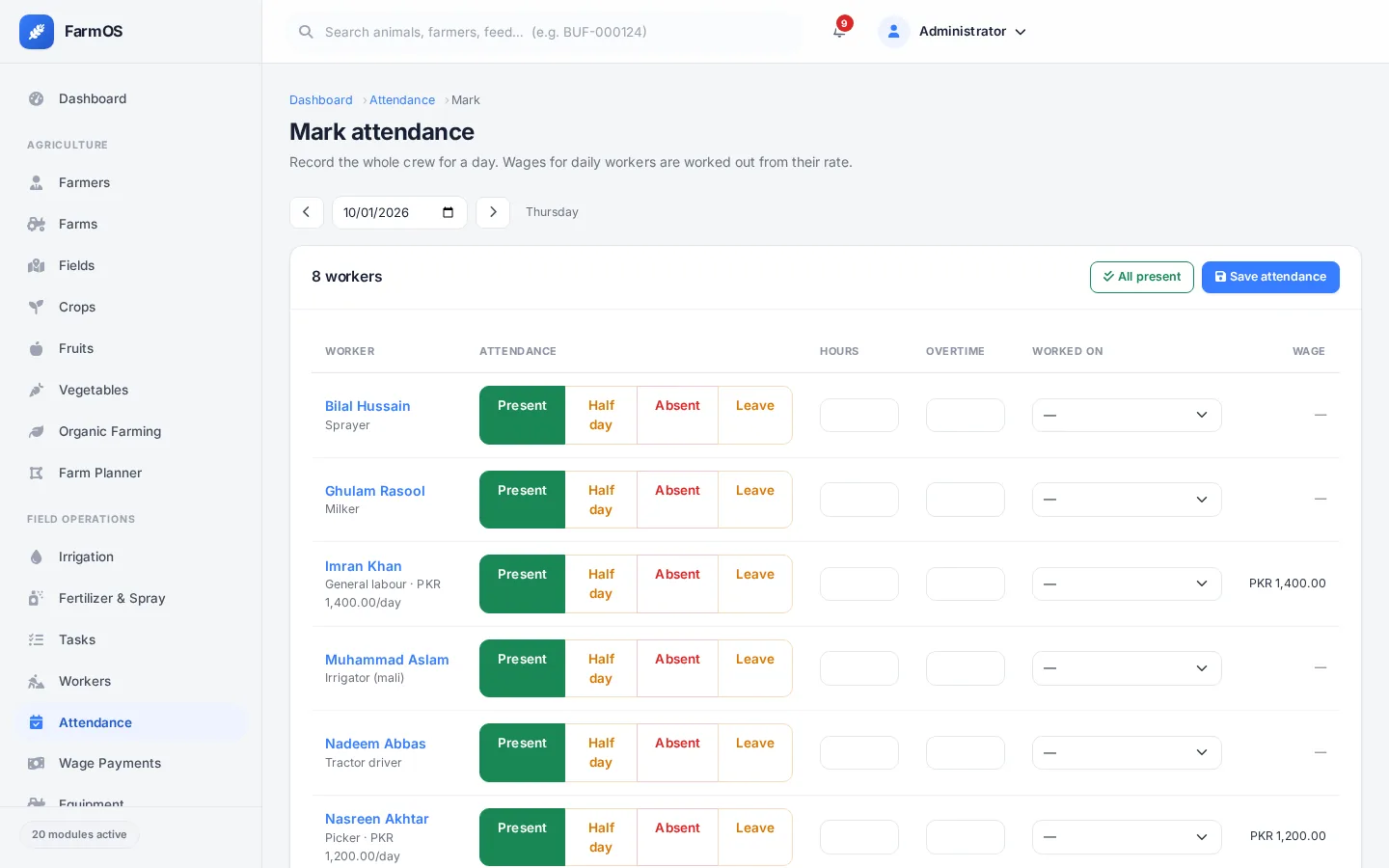This screenshot has width=1389, height=868.
Task: Set Ghulam Rasool to Half day
Action: (x=601, y=500)
